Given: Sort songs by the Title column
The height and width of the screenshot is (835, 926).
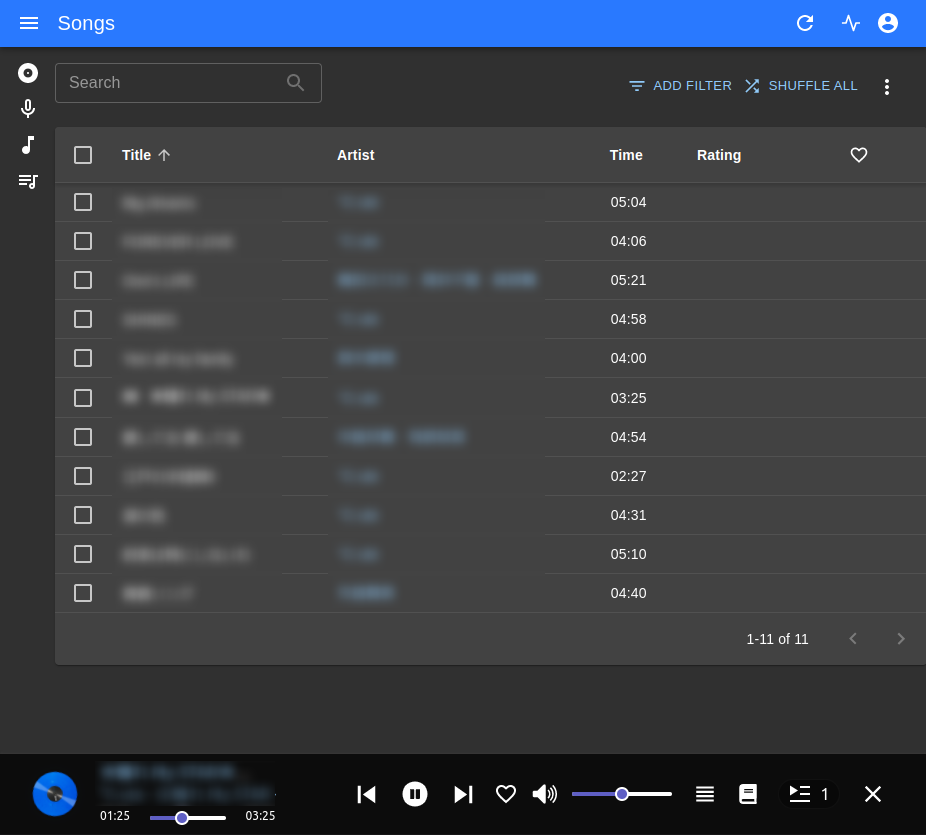Looking at the screenshot, I should coord(137,155).
